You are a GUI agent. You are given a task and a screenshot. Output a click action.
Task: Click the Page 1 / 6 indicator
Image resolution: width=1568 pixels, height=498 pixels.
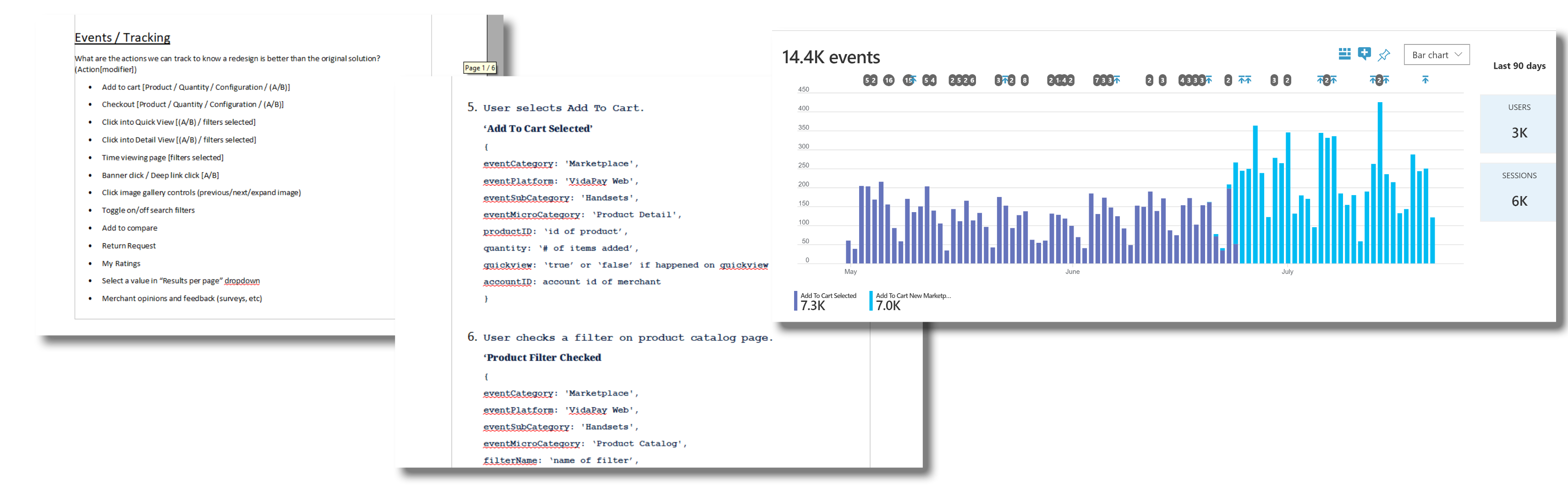480,68
